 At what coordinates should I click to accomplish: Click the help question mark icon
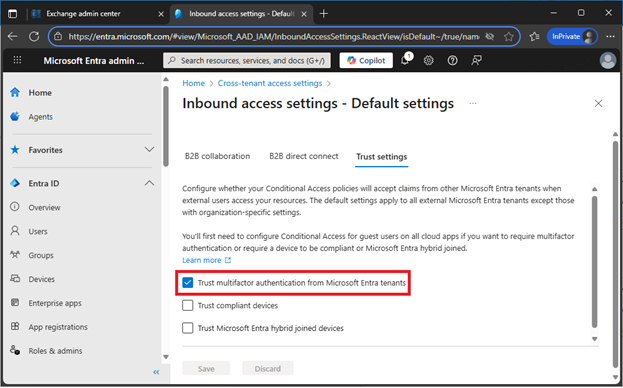click(x=452, y=60)
